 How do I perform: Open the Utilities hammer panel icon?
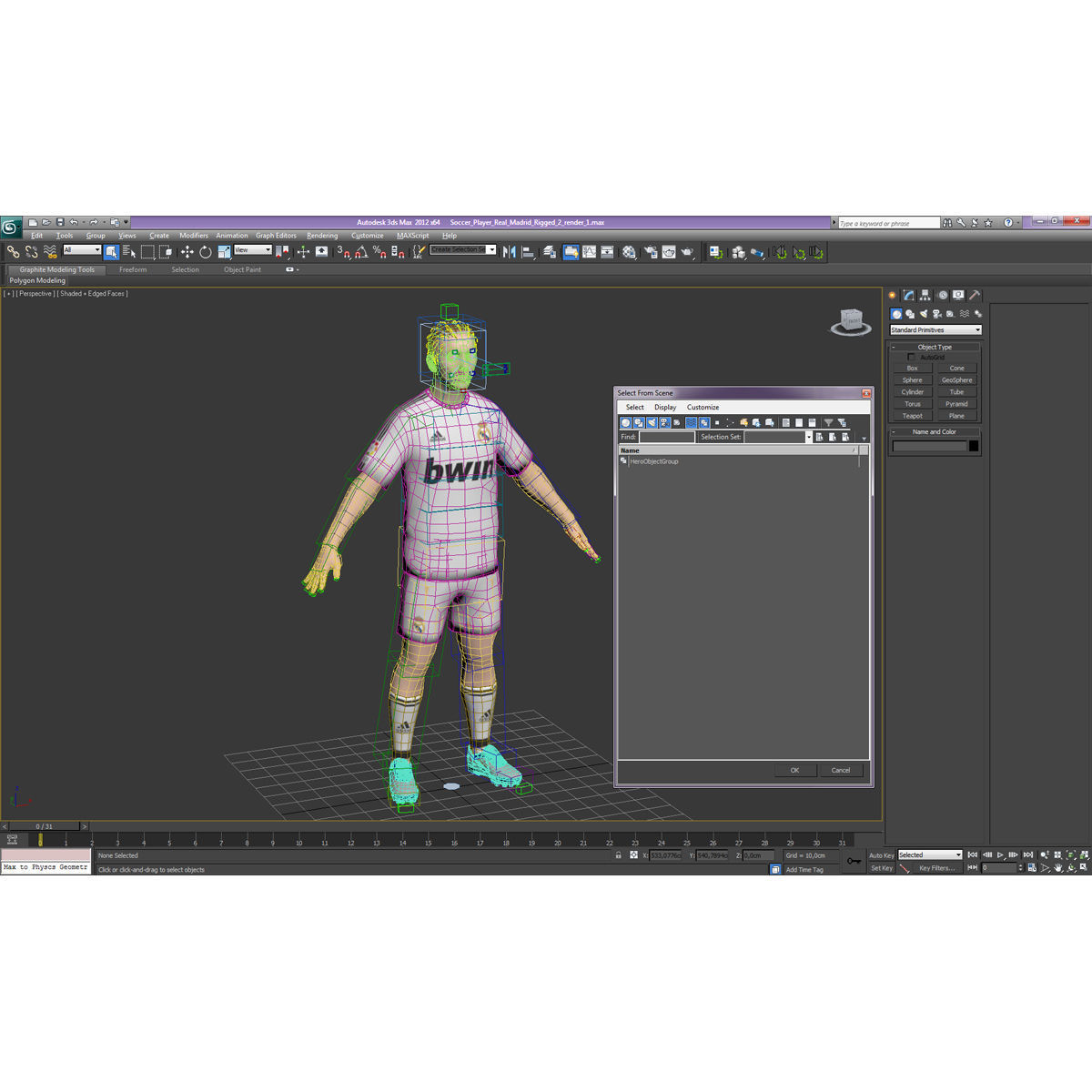point(975,296)
